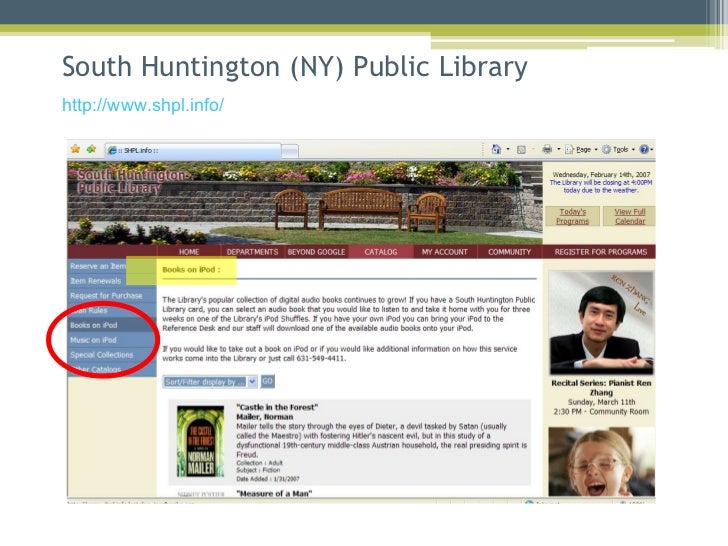The image size is (728, 546).
Task: Open the Sort/Filter display by dropdown
Action: pyautogui.click(x=210, y=382)
